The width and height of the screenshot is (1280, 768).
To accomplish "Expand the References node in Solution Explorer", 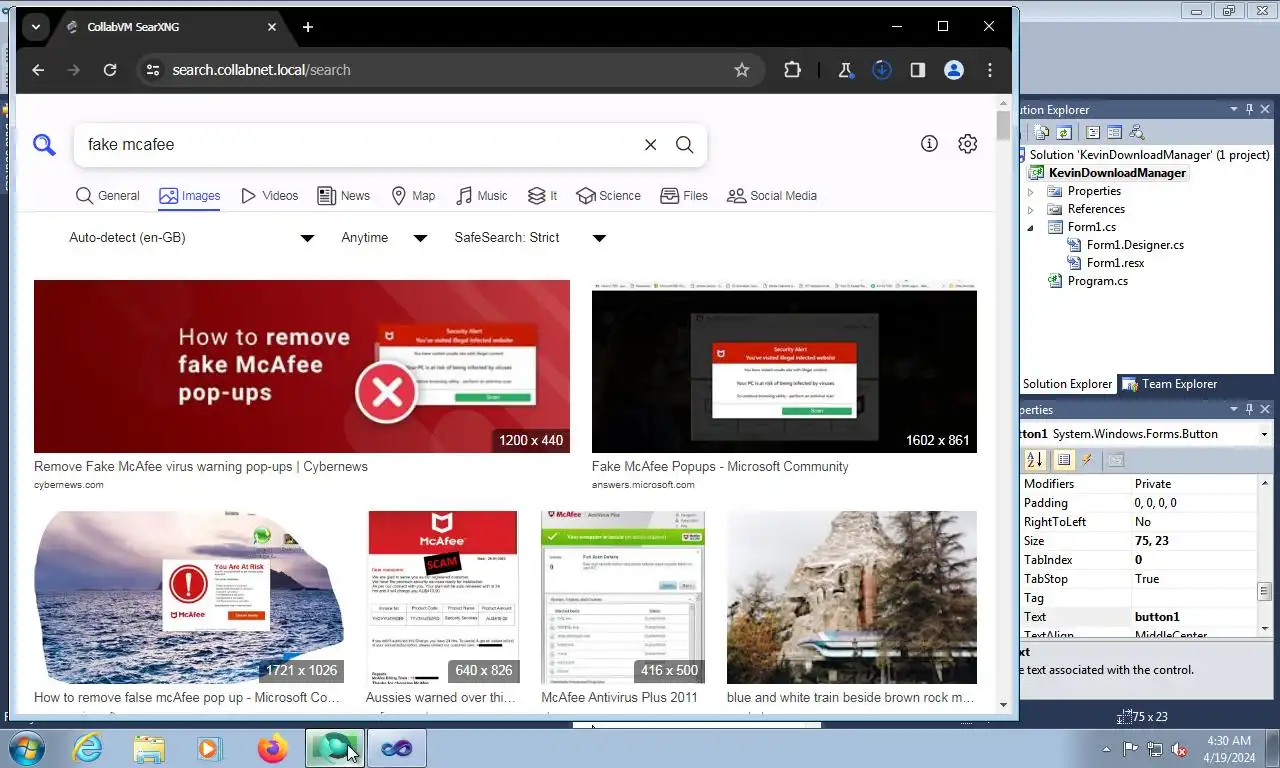I will tap(1031, 209).
